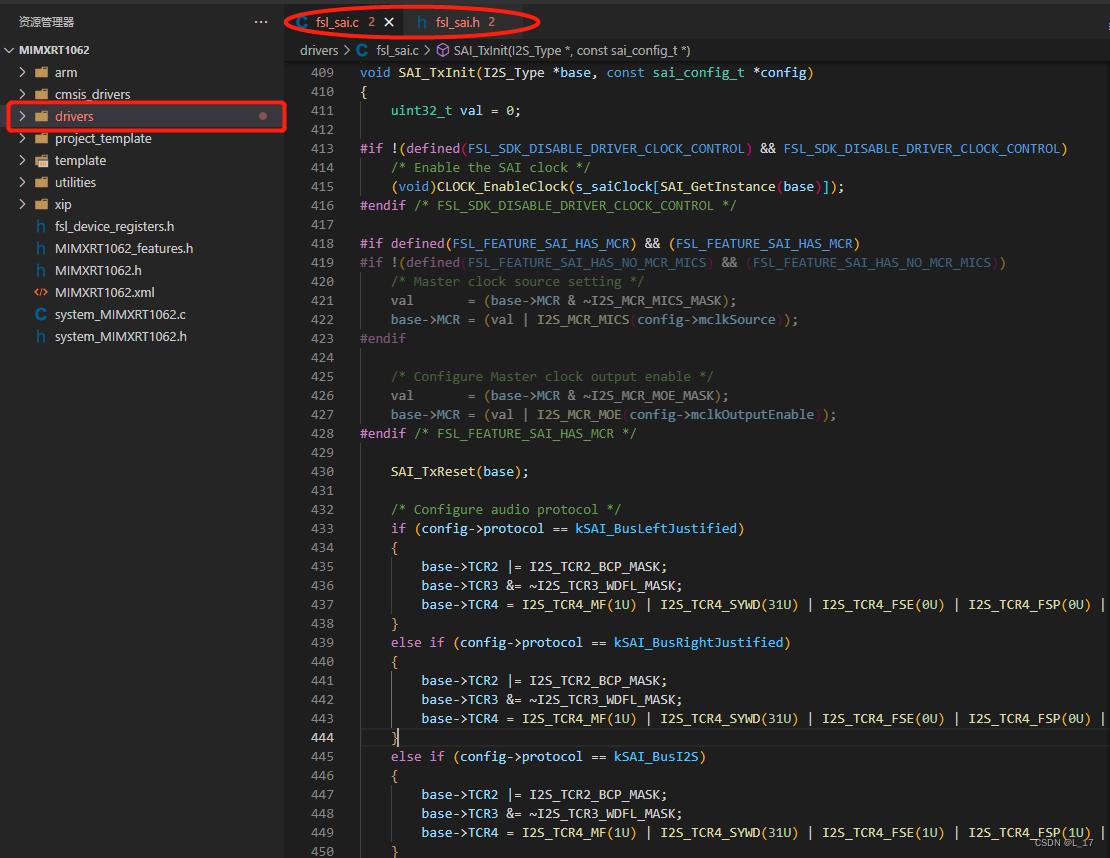Click the header icon of fsl_device_registers.h
Image resolution: width=1110 pixels, height=858 pixels.
[x=41, y=227]
